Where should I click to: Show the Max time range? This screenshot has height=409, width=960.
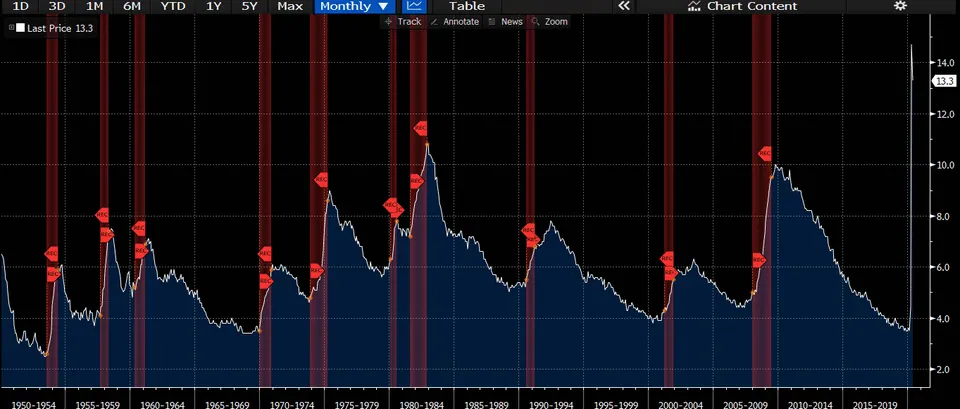290,6
